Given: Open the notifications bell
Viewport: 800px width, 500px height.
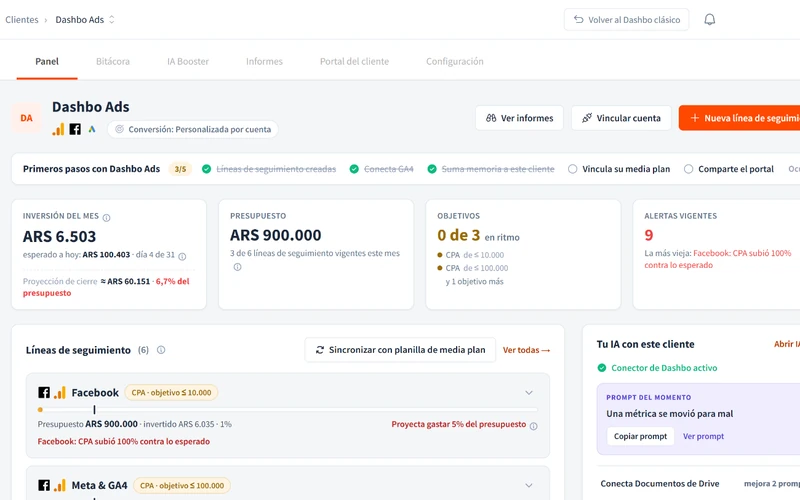Looking at the screenshot, I should 709,19.
